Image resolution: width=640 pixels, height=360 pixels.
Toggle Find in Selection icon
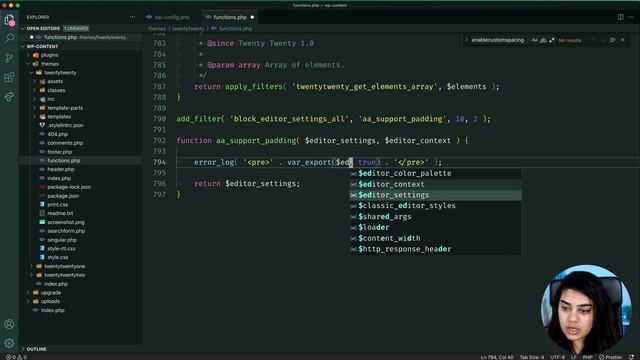[x=612, y=40]
